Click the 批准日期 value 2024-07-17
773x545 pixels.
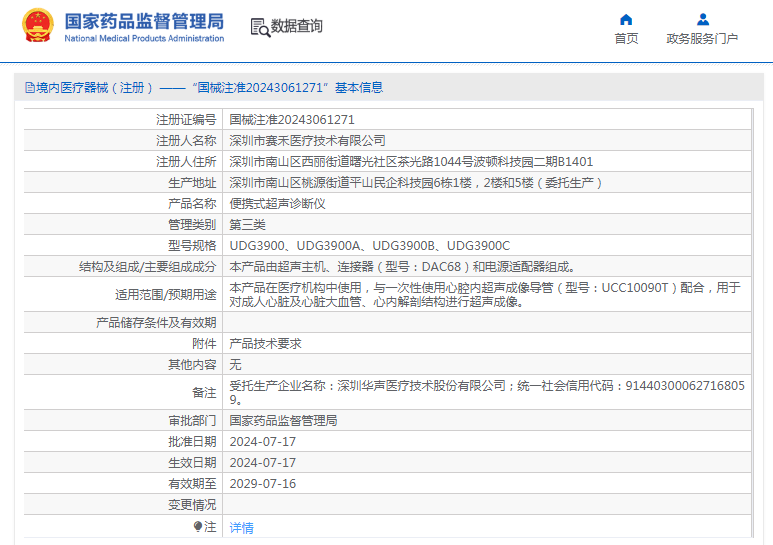coord(263,442)
